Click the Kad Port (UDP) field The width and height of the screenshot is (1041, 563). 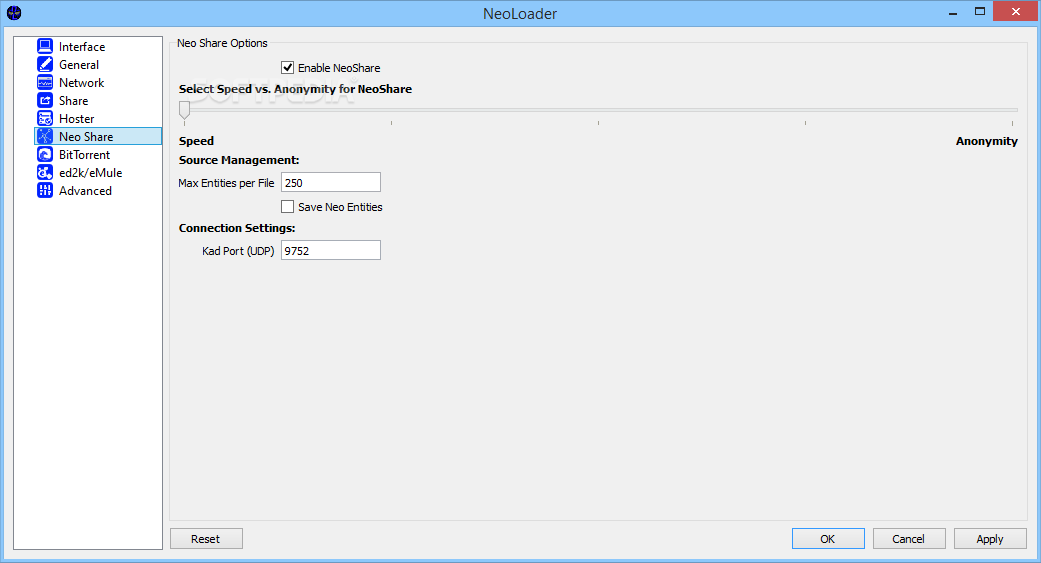331,250
